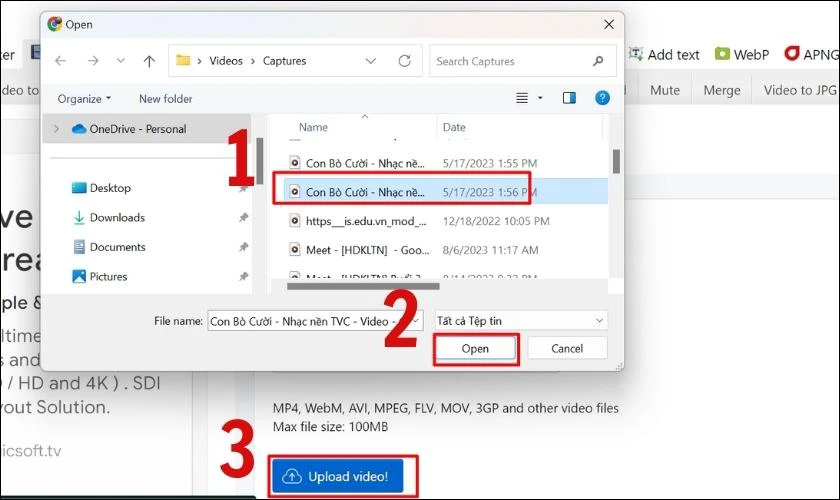840x500 pixels.
Task: Toggle the preview pane icon
Action: [569, 98]
